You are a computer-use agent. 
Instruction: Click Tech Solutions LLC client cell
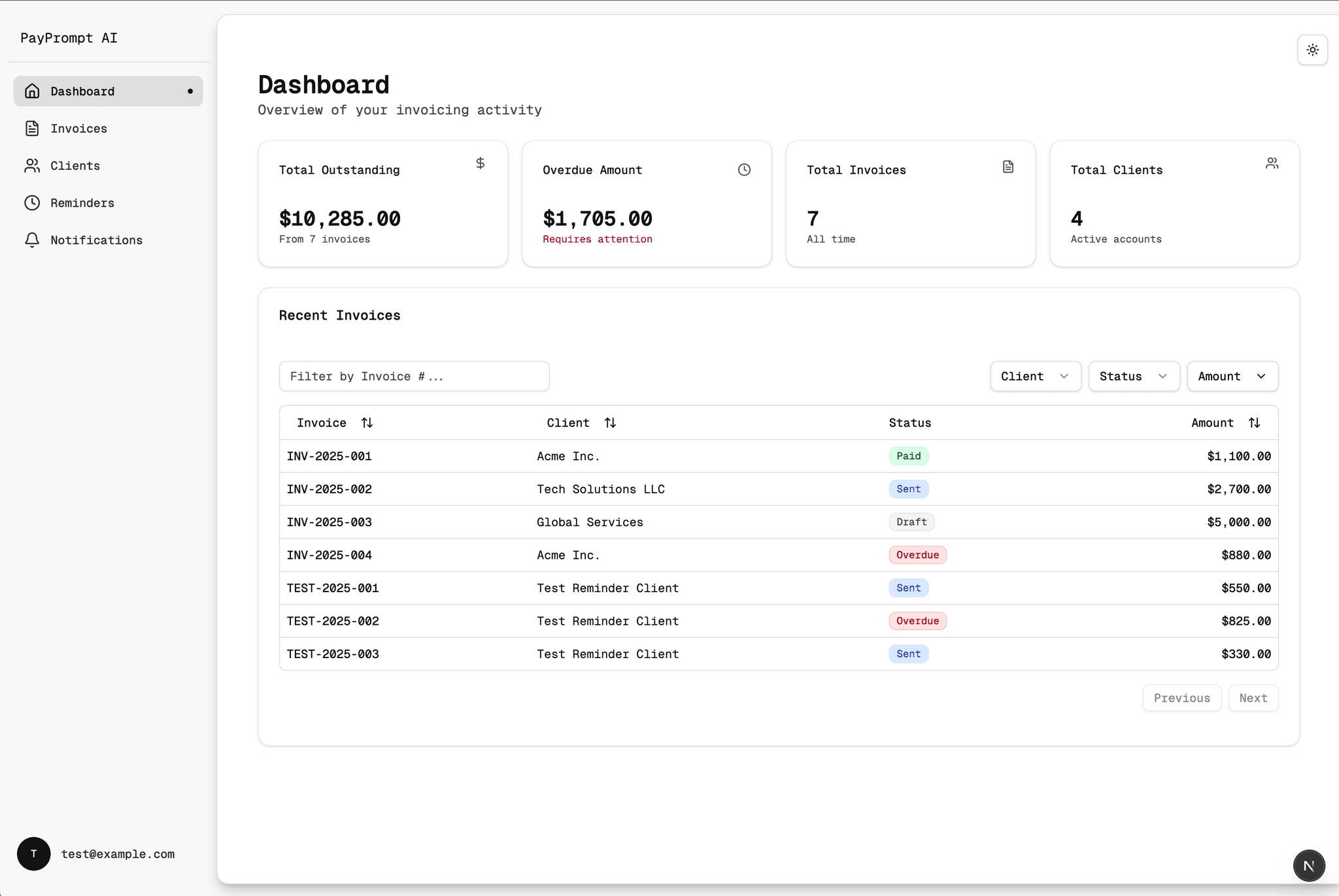click(x=601, y=489)
